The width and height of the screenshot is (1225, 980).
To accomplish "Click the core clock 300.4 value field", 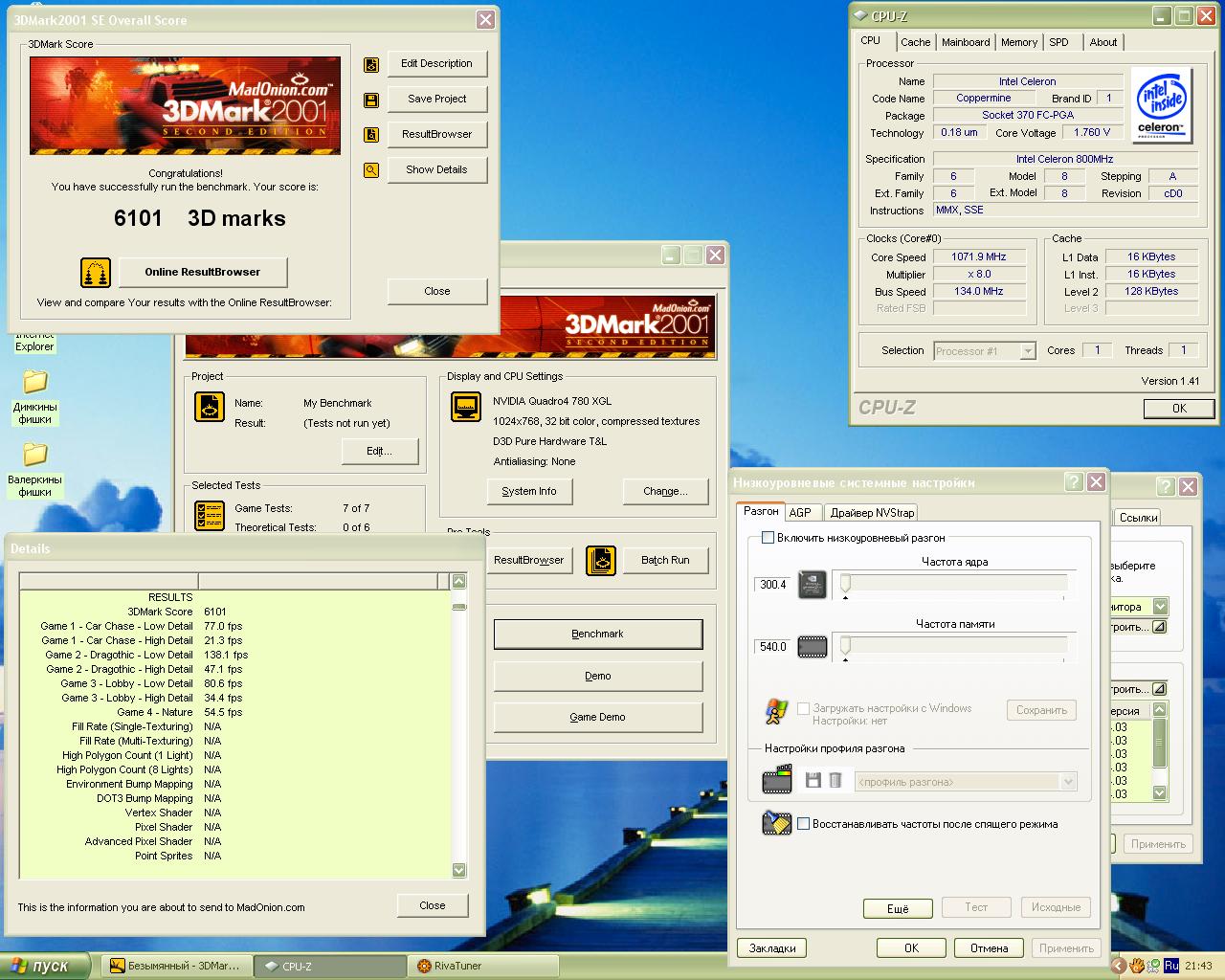I will (x=772, y=585).
